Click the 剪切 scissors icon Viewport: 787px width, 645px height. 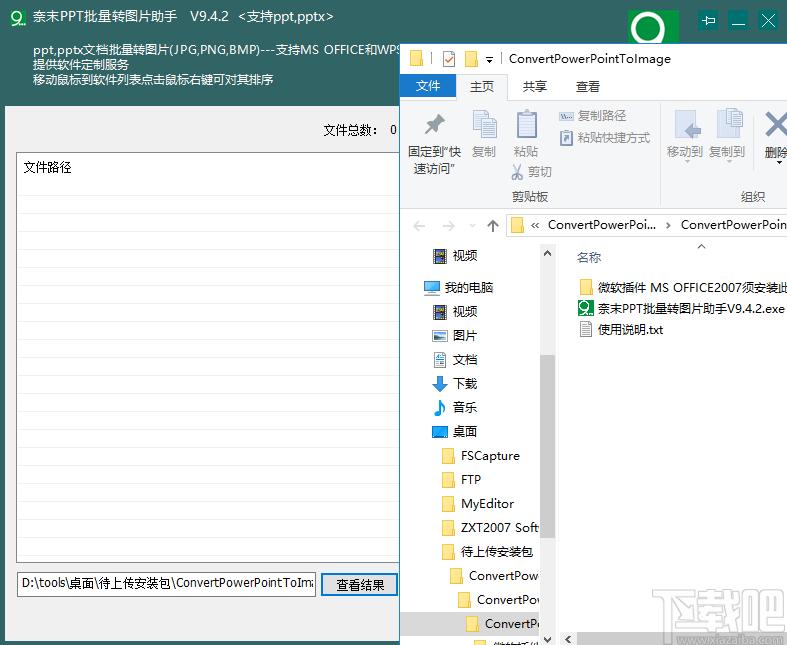click(517, 172)
